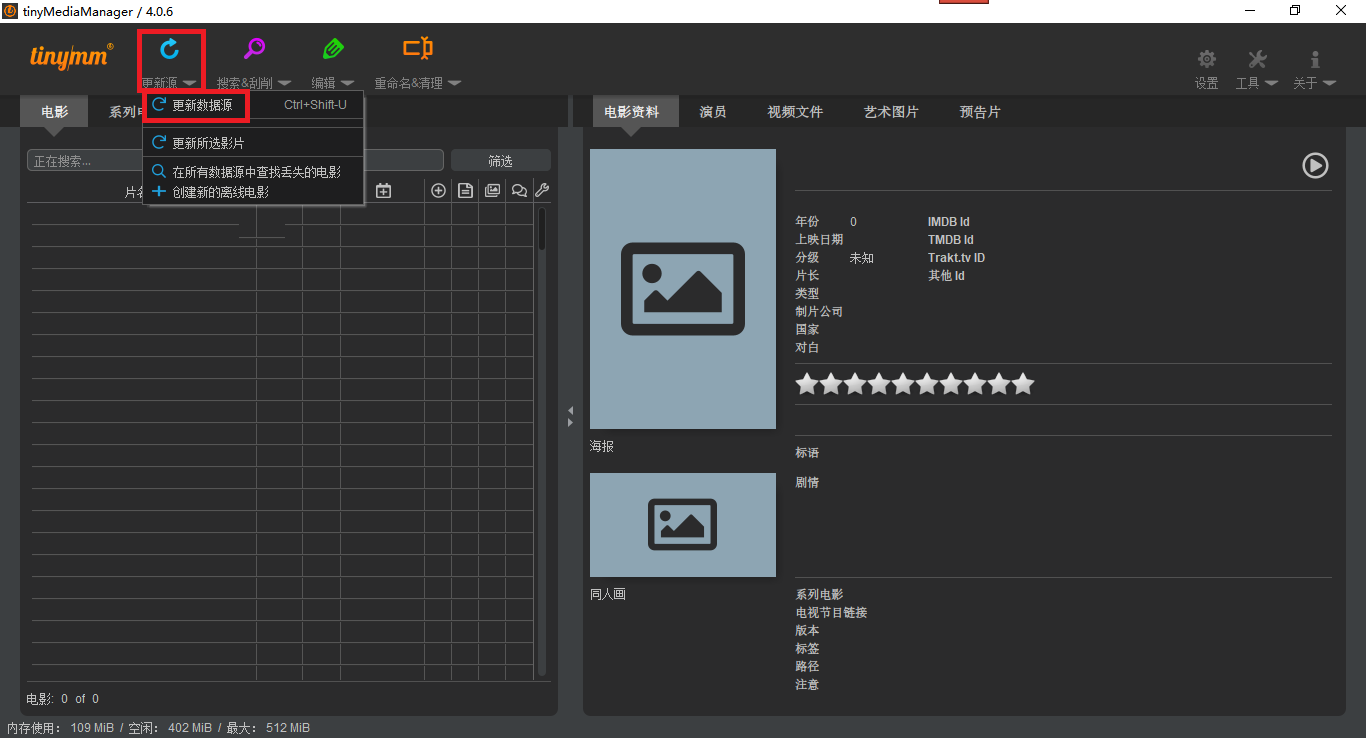Click the wrench column-settings icon in table header
The image size is (1366, 738).
coord(542,190)
